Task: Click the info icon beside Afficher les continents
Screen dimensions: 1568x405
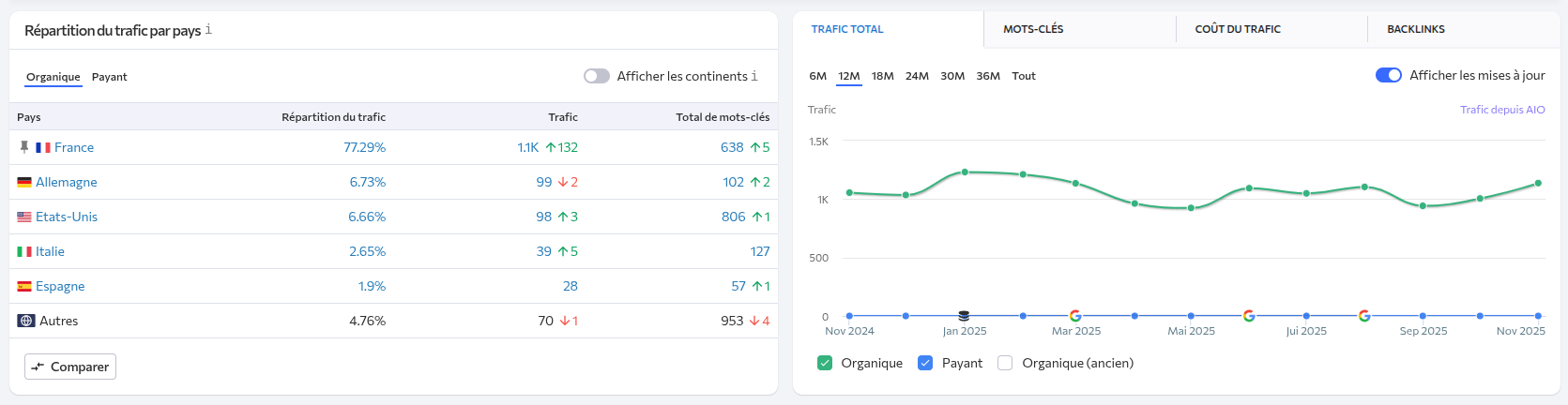Action: [754, 76]
